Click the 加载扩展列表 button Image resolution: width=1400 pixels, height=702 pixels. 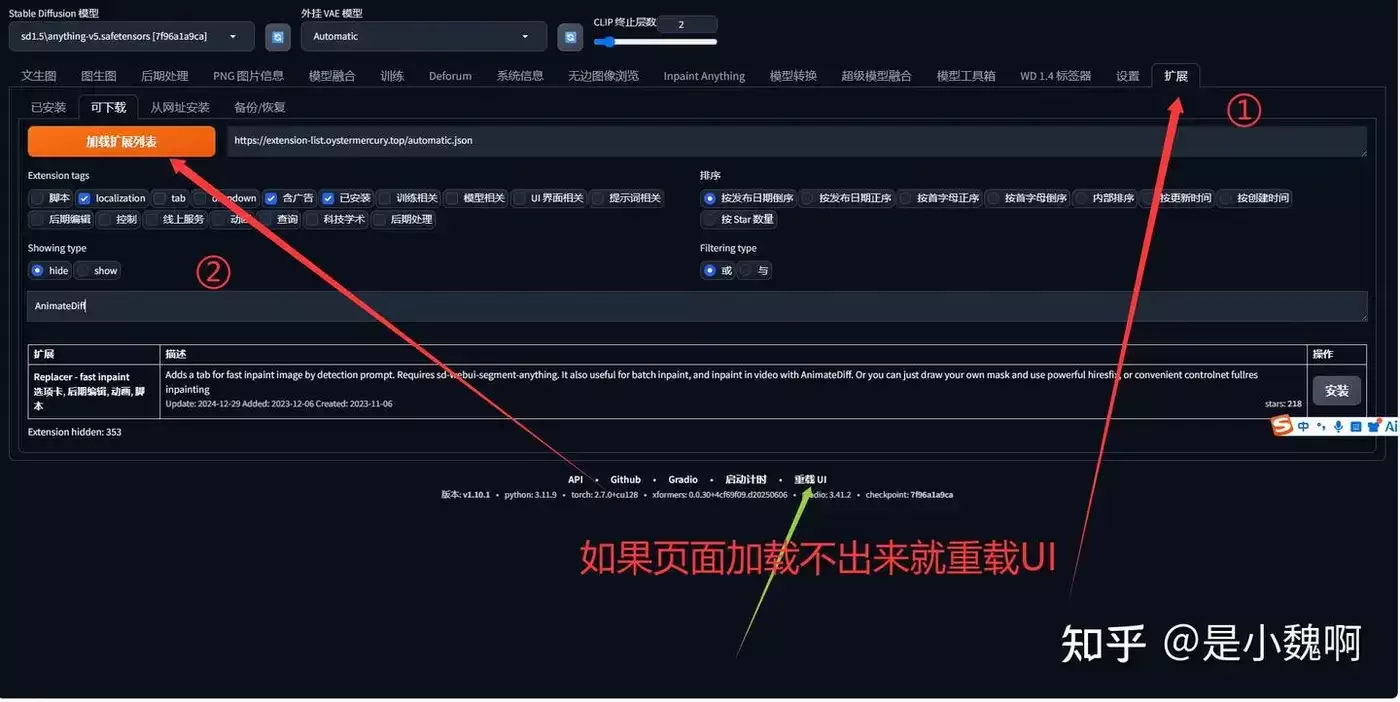(x=121, y=142)
